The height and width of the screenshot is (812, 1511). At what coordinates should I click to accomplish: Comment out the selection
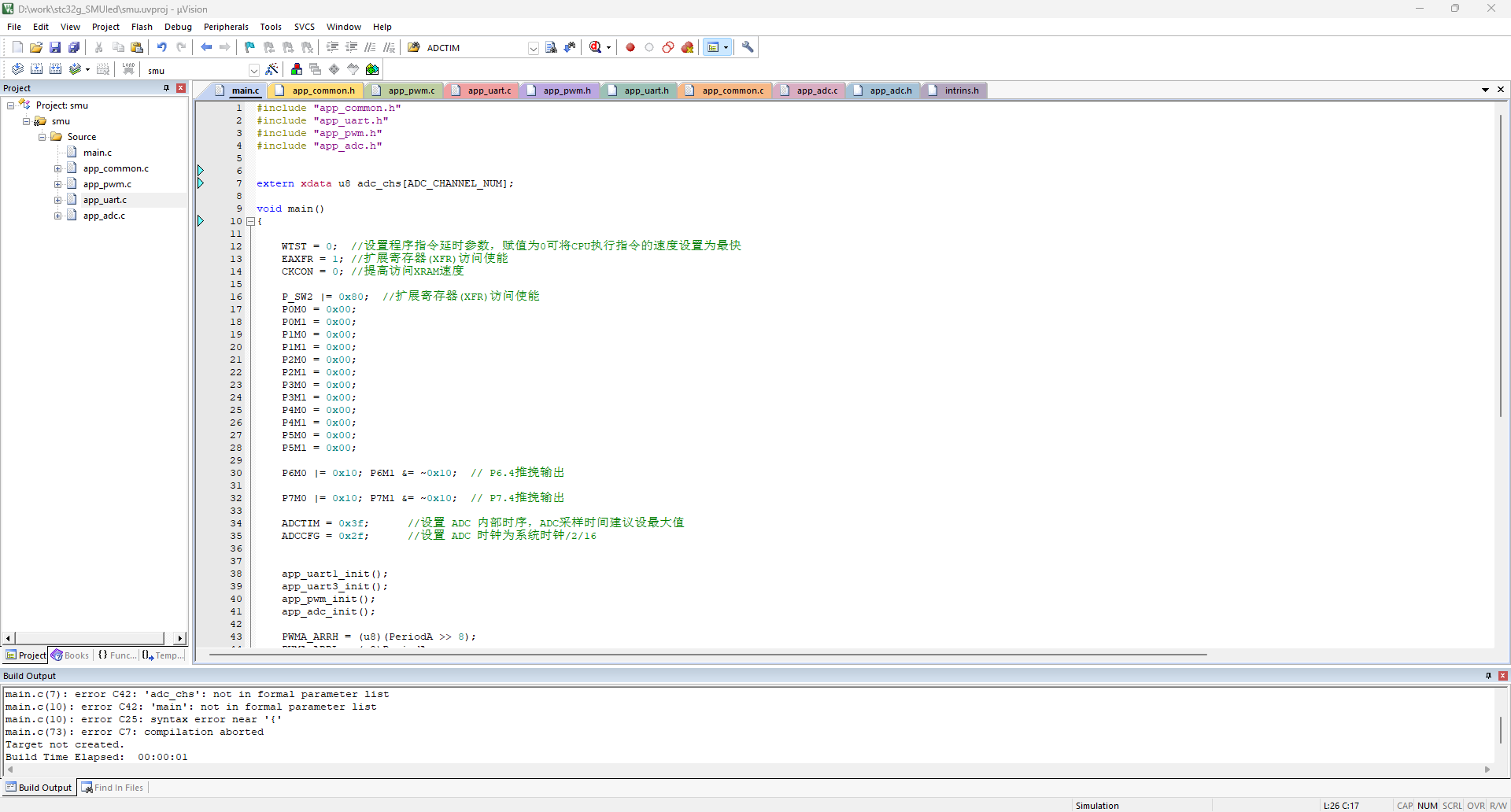coord(371,47)
